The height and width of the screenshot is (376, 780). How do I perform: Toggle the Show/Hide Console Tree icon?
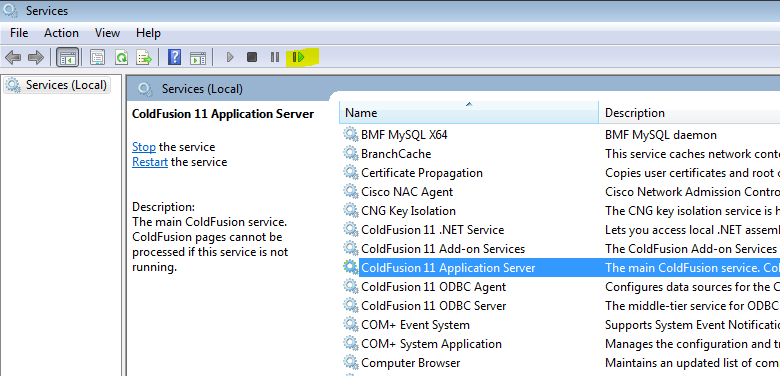[x=67, y=58]
